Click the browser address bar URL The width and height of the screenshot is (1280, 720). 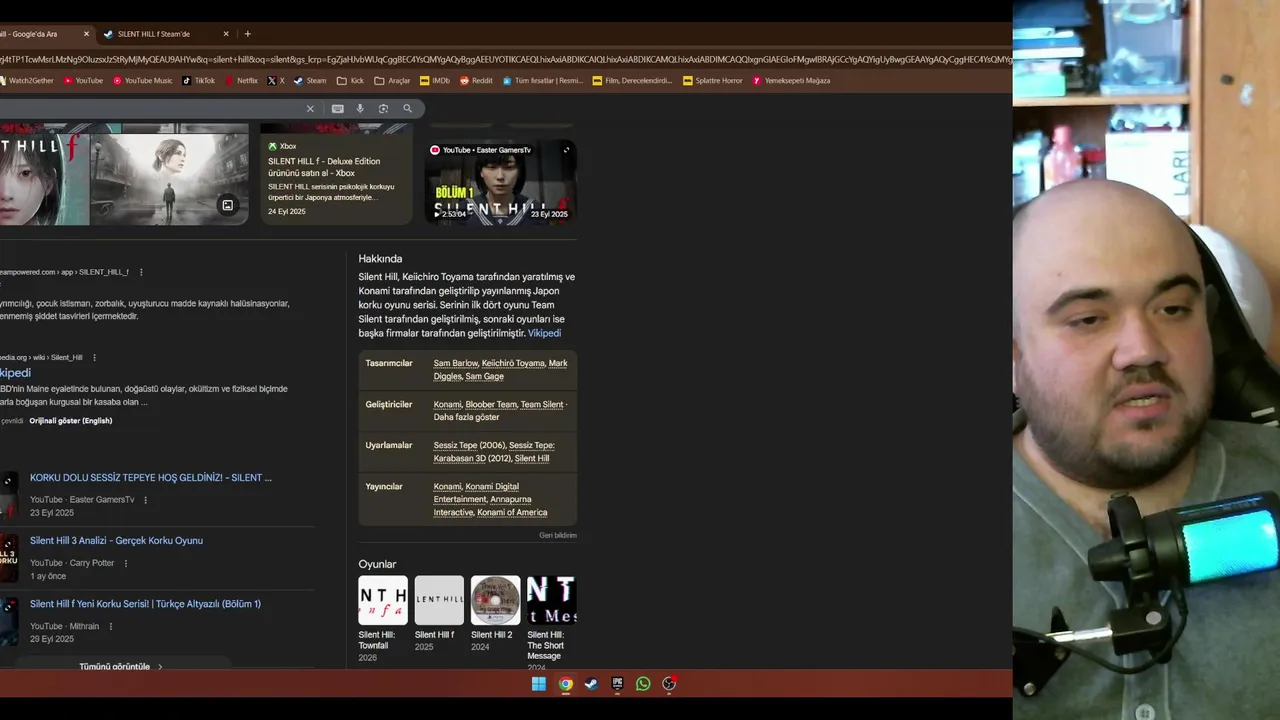pos(505,59)
